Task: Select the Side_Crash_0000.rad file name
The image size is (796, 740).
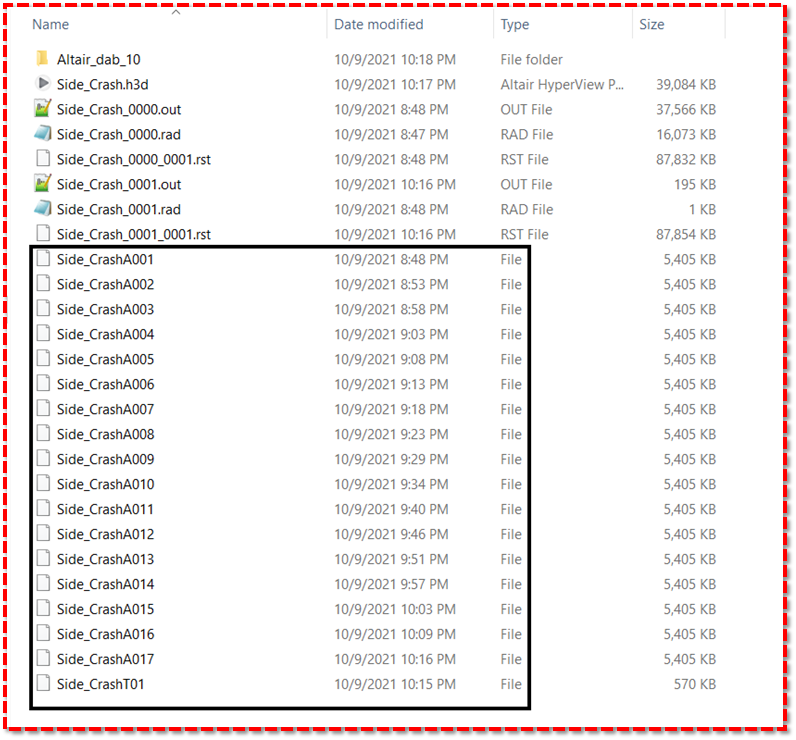Action: pos(119,134)
